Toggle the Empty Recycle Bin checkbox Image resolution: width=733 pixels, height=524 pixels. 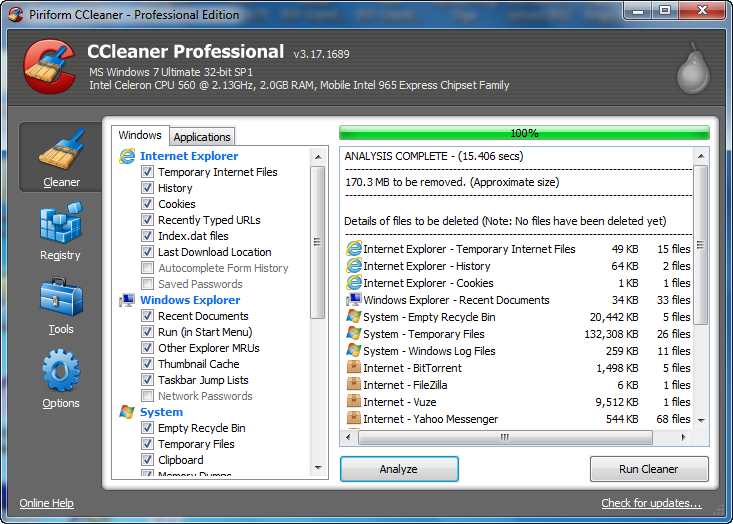[x=147, y=428]
